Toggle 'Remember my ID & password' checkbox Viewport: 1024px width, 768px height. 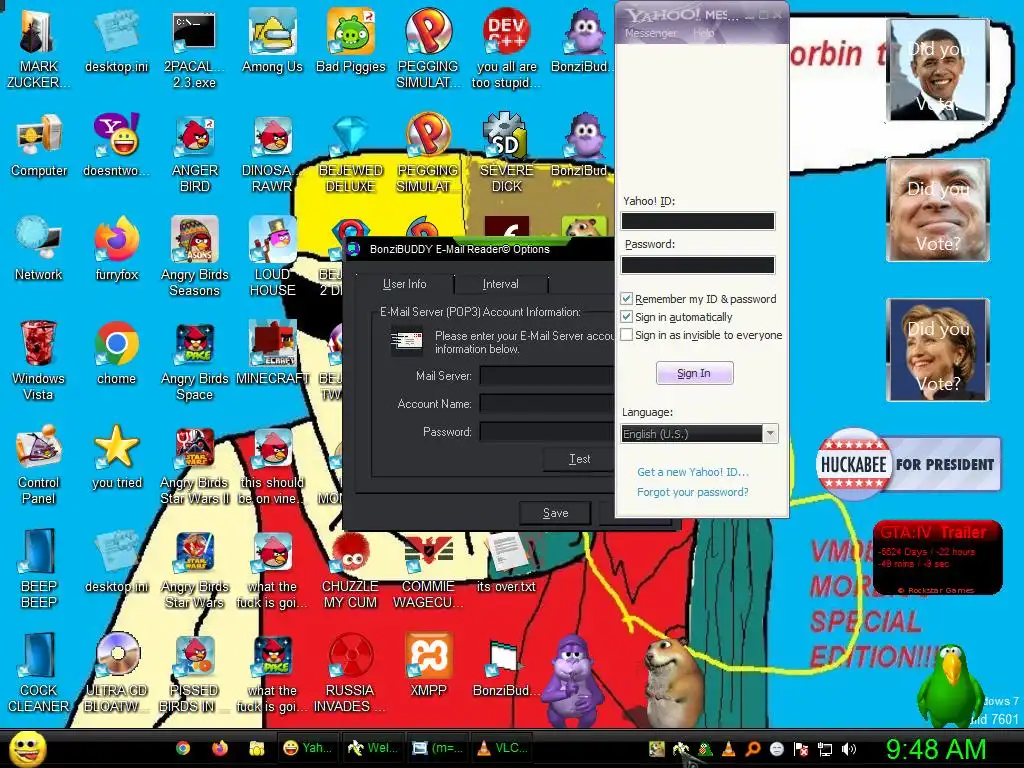[x=626, y=298]
